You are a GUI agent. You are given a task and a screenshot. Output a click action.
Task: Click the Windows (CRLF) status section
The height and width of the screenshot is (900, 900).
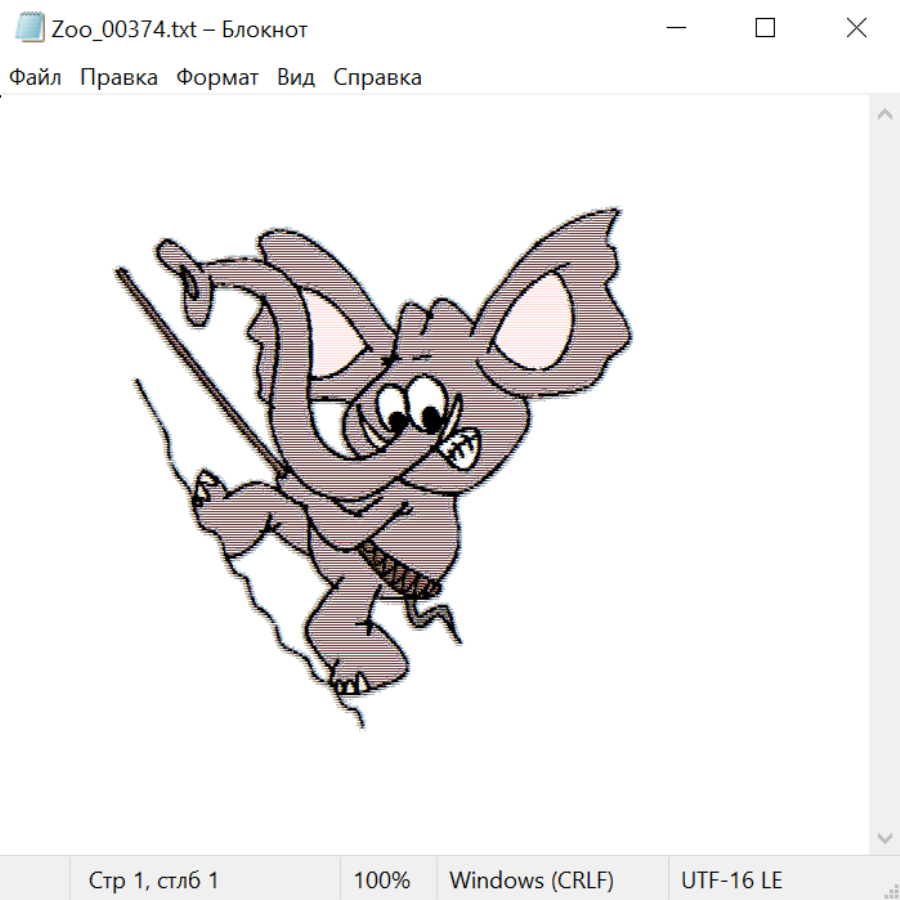[x=531, y=881]
